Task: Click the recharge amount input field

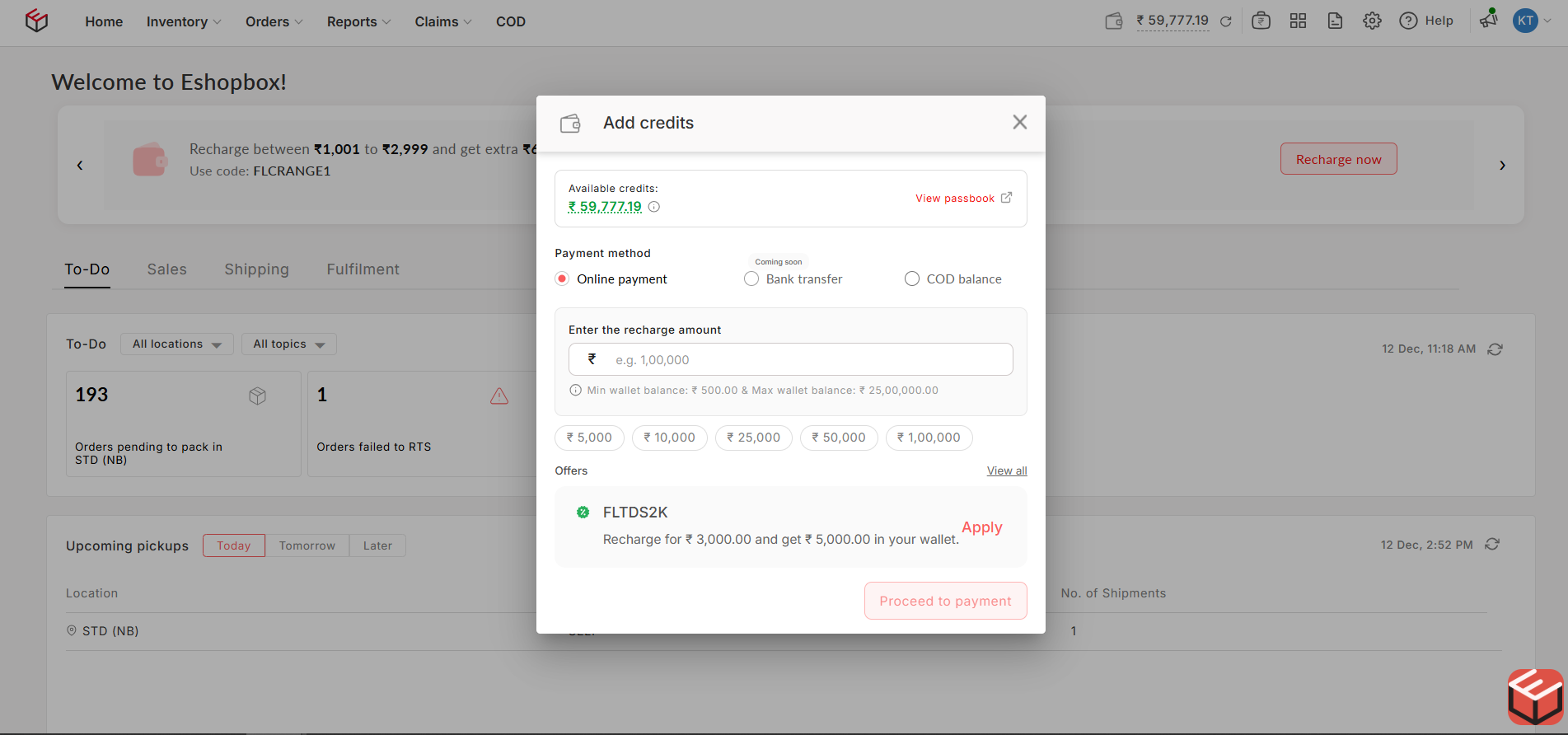Action: click(x=807, y=360)
